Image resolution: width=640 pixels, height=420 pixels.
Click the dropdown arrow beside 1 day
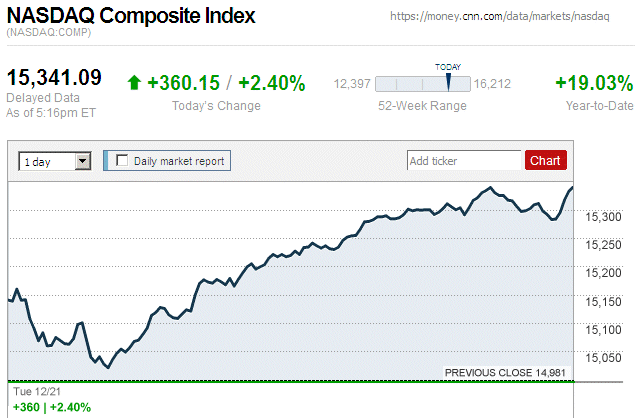[x=83, y=160]
